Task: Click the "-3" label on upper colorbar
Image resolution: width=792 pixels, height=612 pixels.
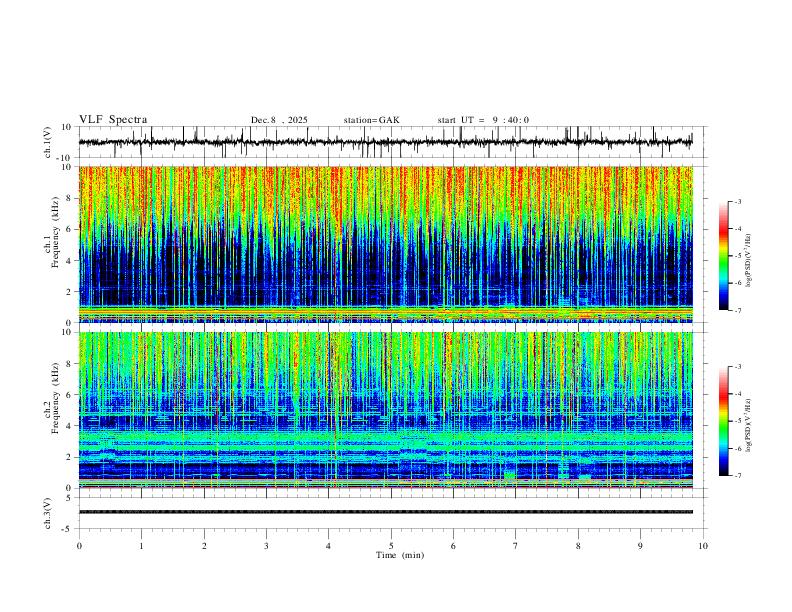Action: point(737,201)
